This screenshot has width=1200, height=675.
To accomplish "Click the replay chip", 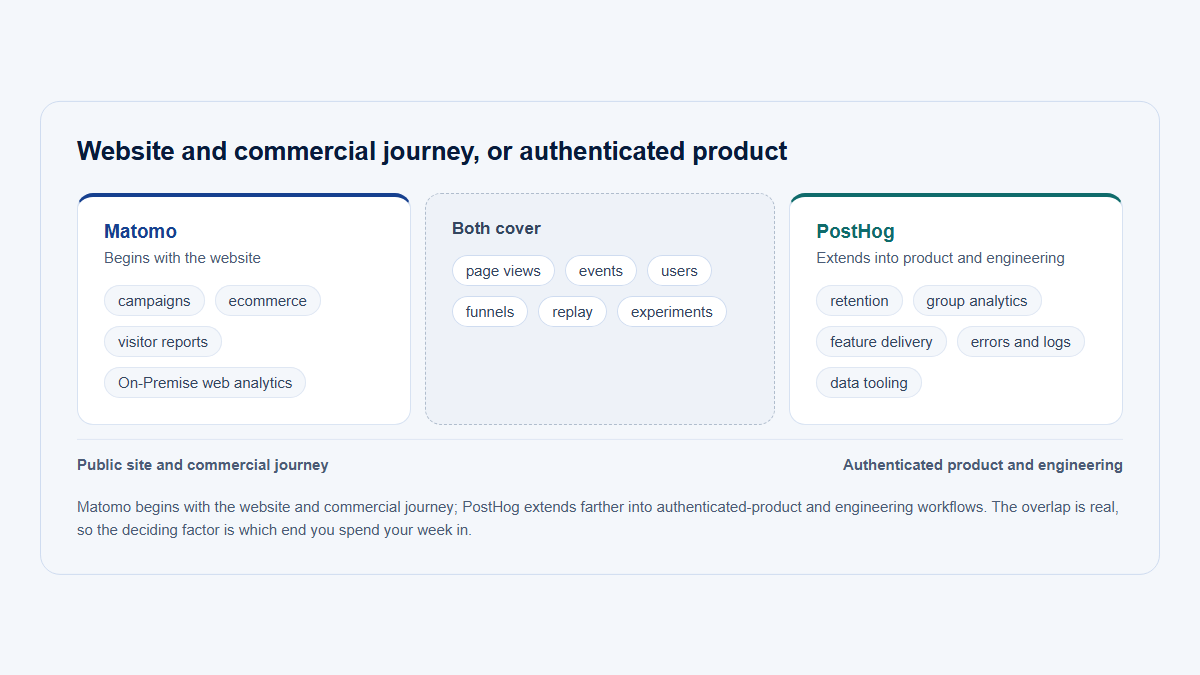I will [x=572, y=312].
